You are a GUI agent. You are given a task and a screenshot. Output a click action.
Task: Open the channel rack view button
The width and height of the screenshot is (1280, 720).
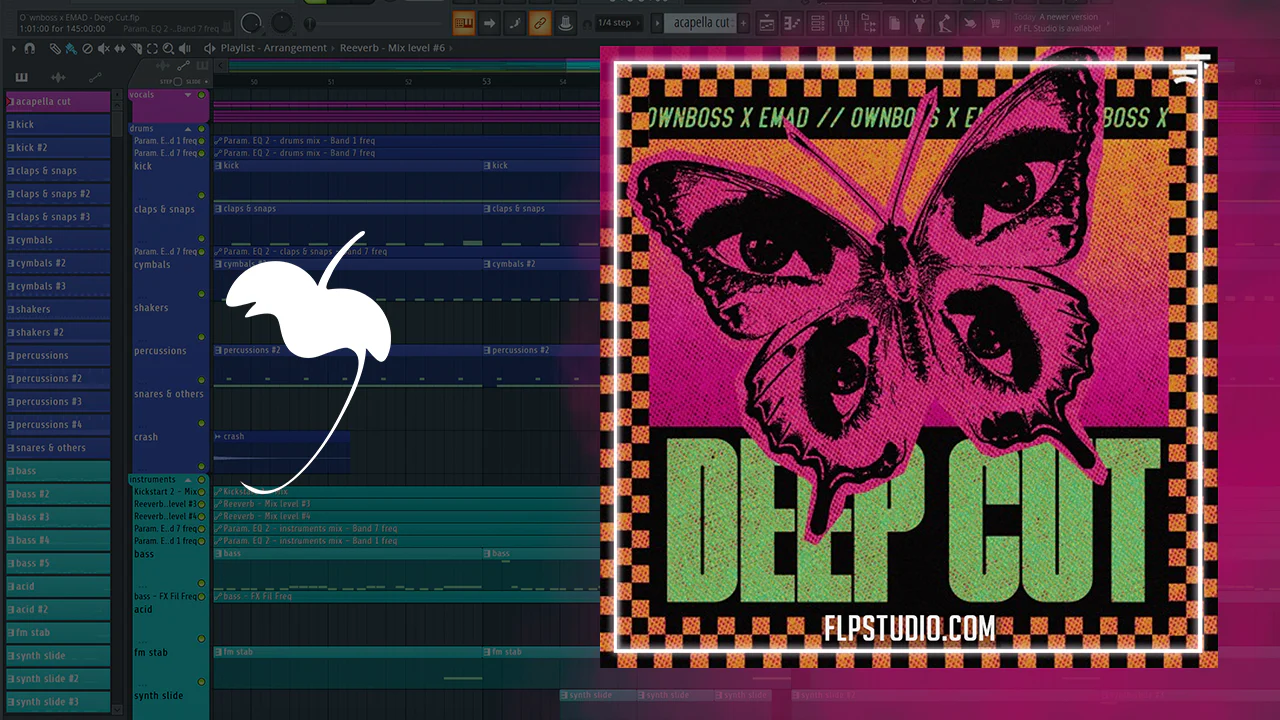(817, 23)
